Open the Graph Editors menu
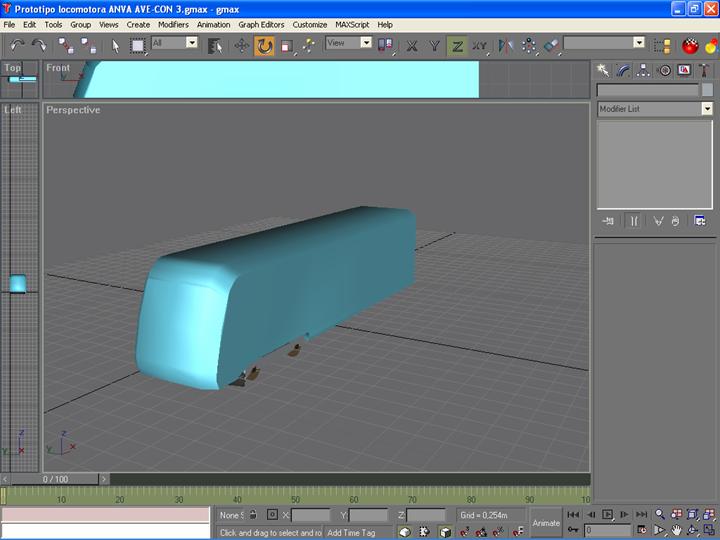The image size is (720, 540). click(x=261, y=24)
